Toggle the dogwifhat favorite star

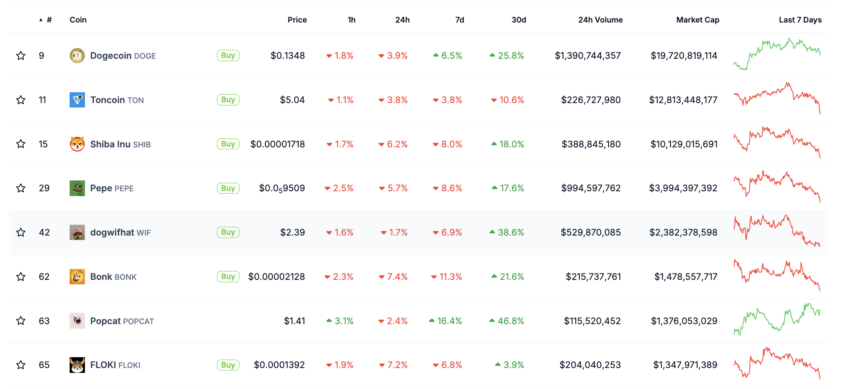[21, 232]
